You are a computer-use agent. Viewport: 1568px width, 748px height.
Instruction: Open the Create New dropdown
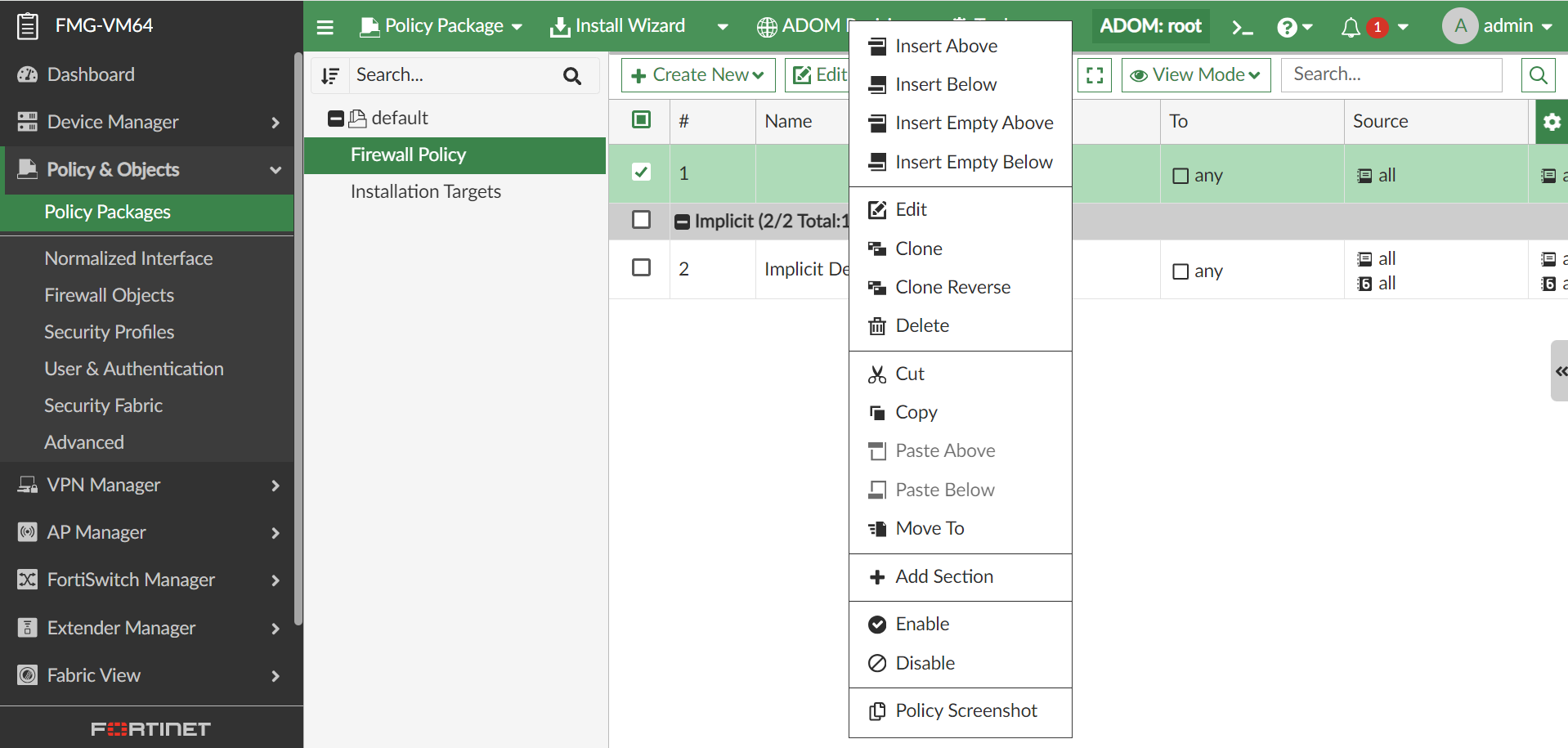coord(698,75)
